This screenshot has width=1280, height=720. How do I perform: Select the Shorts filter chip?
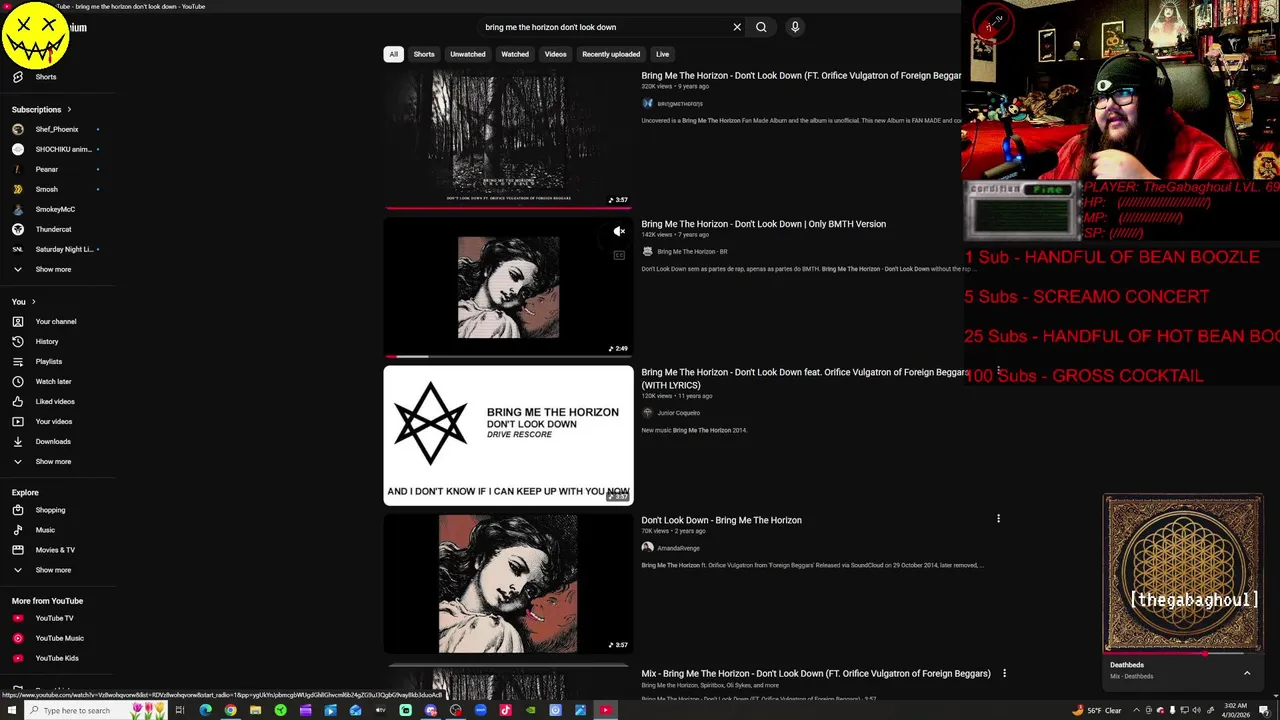(x=424, y=54)
